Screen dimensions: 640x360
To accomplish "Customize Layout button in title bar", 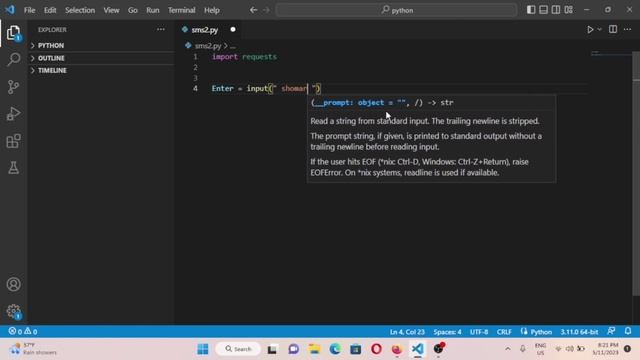I will [569, 10].
